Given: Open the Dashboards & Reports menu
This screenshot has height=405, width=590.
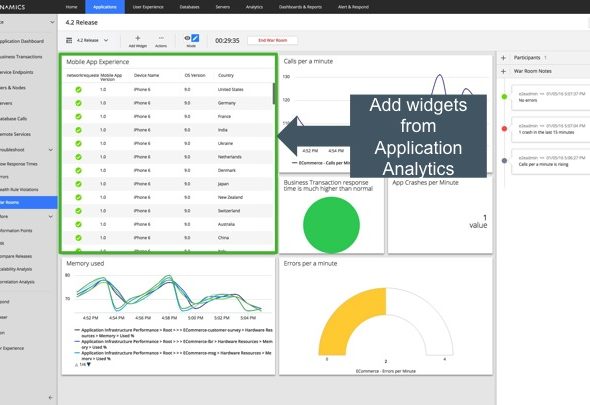Looking at the screenshot, I should coord(300,7).
